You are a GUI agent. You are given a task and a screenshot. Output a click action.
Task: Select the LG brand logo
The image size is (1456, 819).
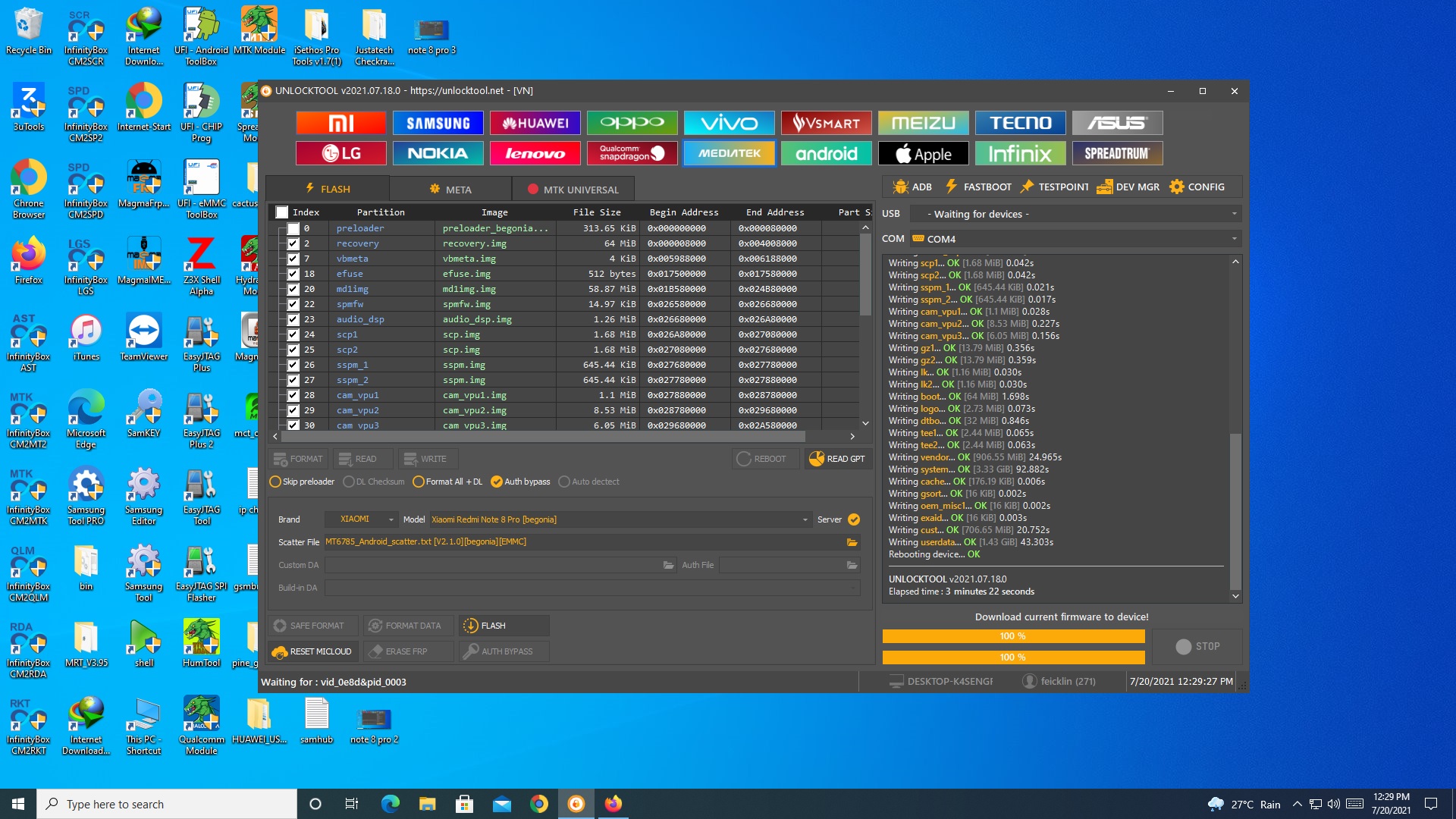click(x=340, y=153)
